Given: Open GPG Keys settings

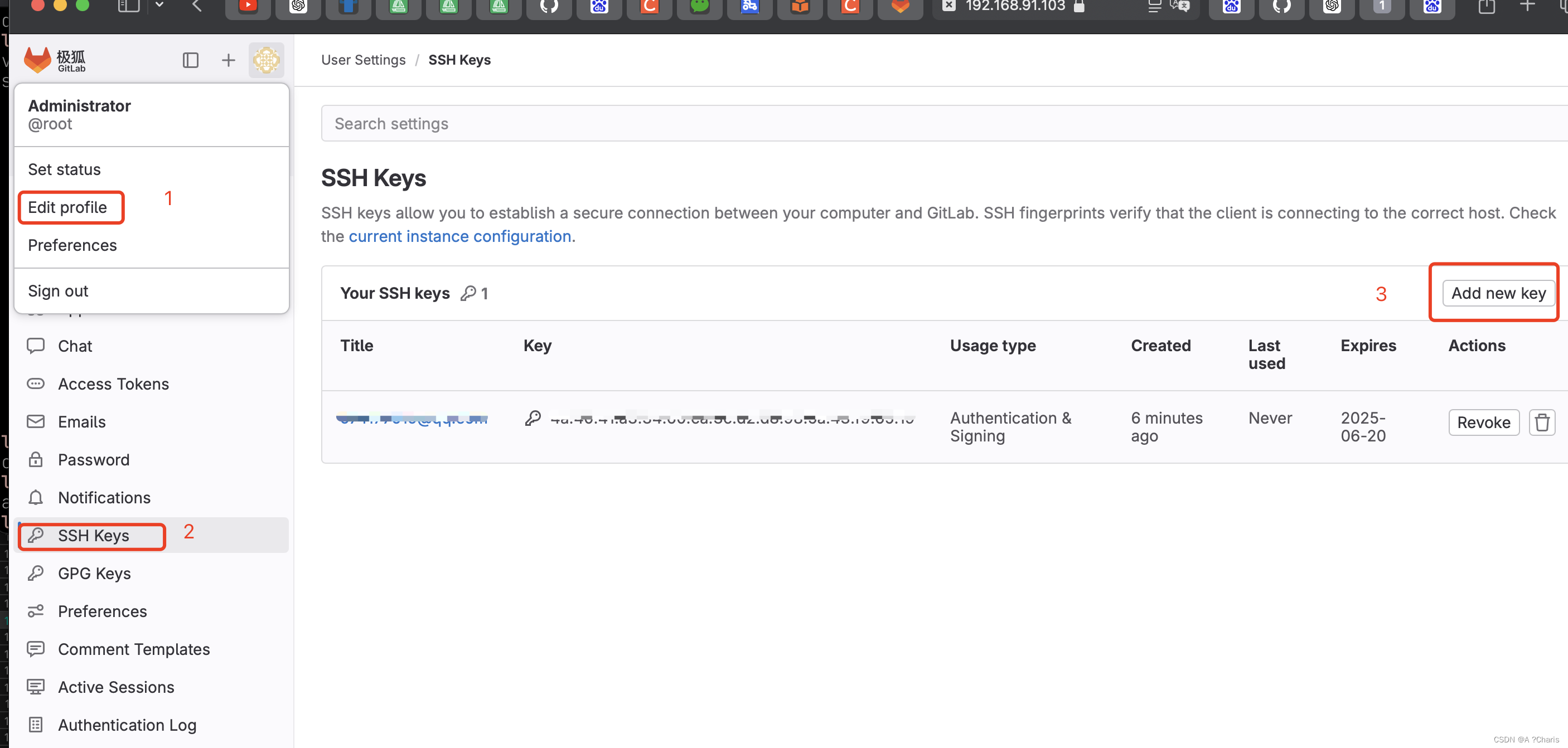Looking at the screenshot, I should pos(94,573).
